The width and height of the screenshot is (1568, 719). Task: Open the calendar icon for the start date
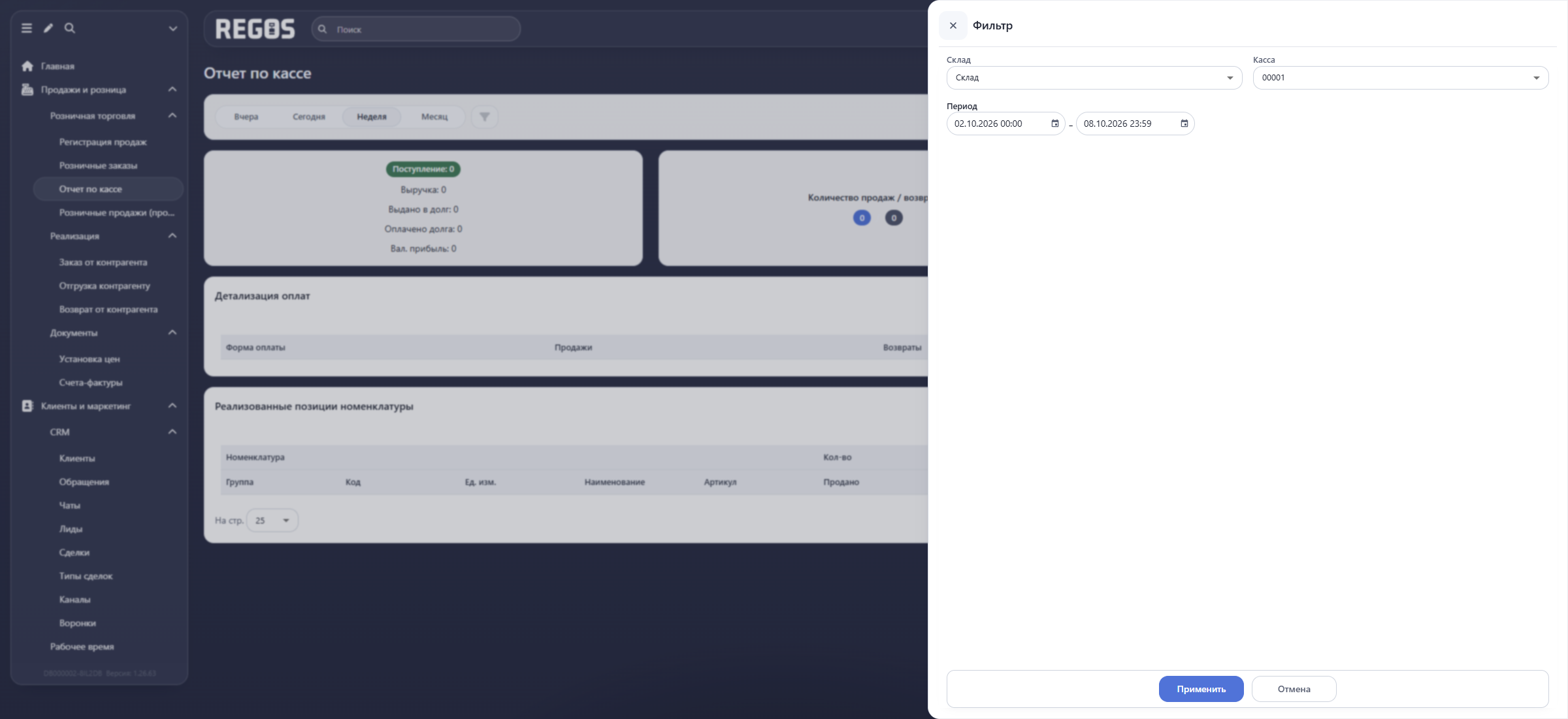click(x=1054, y=124)
